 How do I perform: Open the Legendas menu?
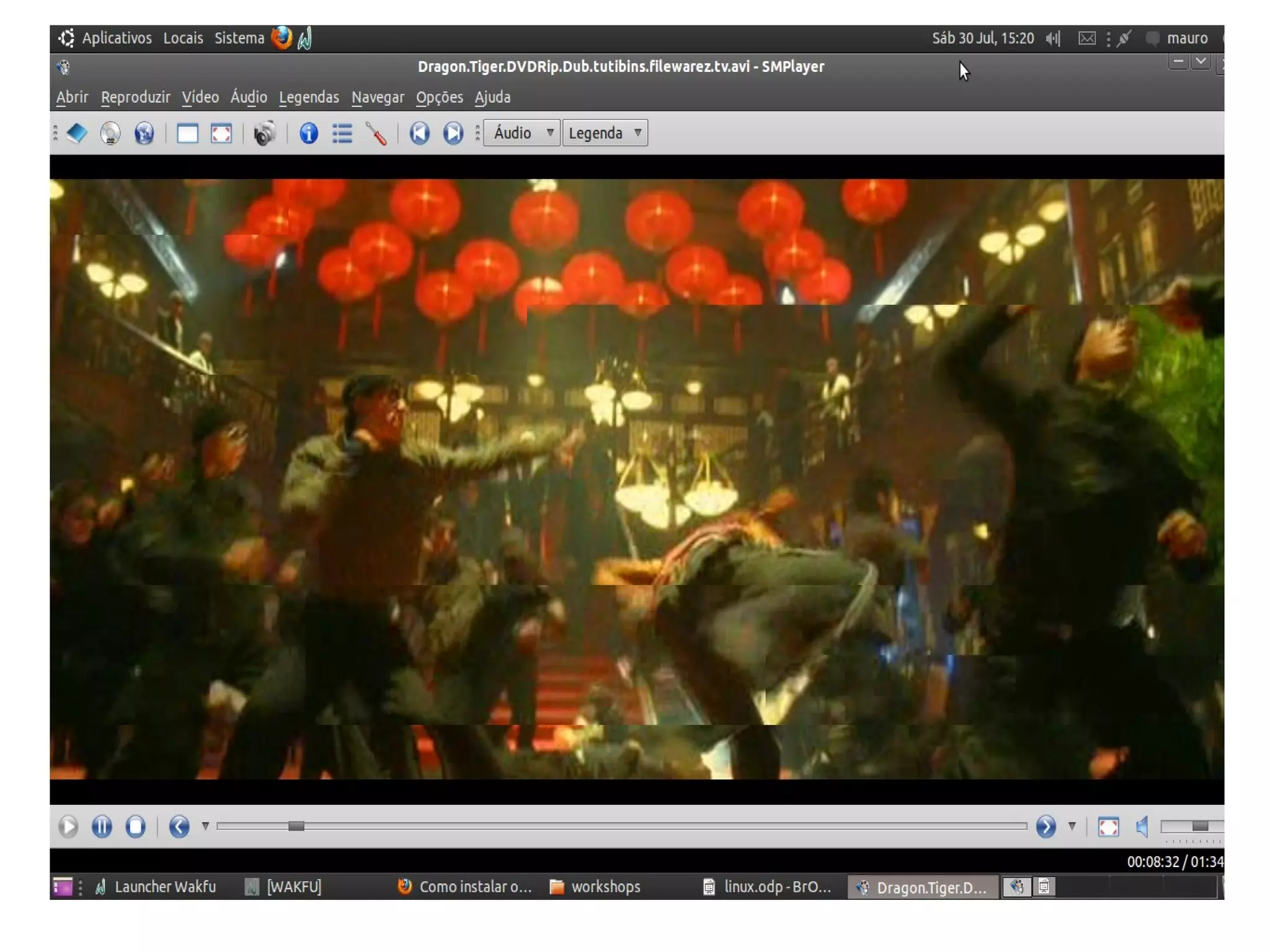point(309,97)
